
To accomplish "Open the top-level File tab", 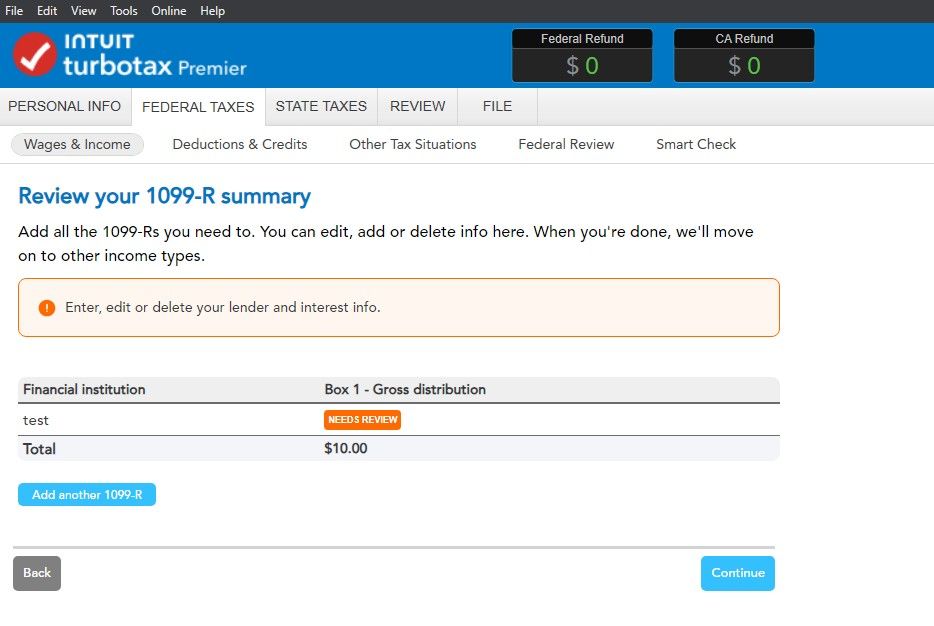I will pos(497,107).
